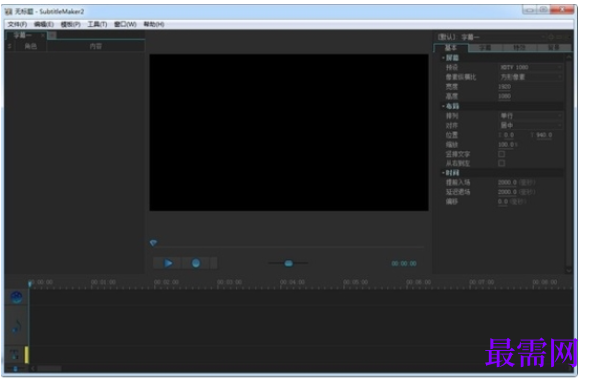Open the 排列 arrangement dropdown
597x384 pixels.
coord(530,116)
